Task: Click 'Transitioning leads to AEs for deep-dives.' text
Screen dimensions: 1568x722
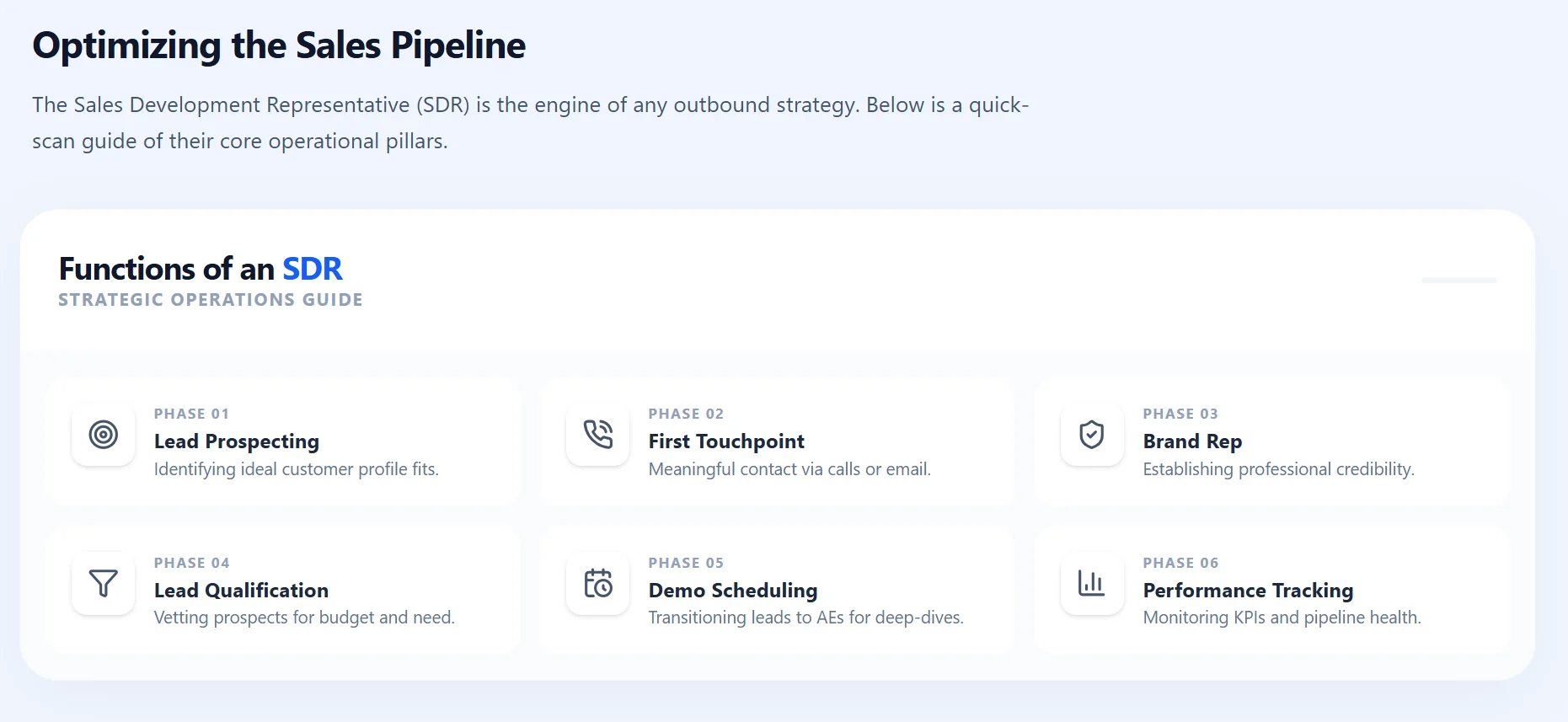Action: [x=805, y=618]
